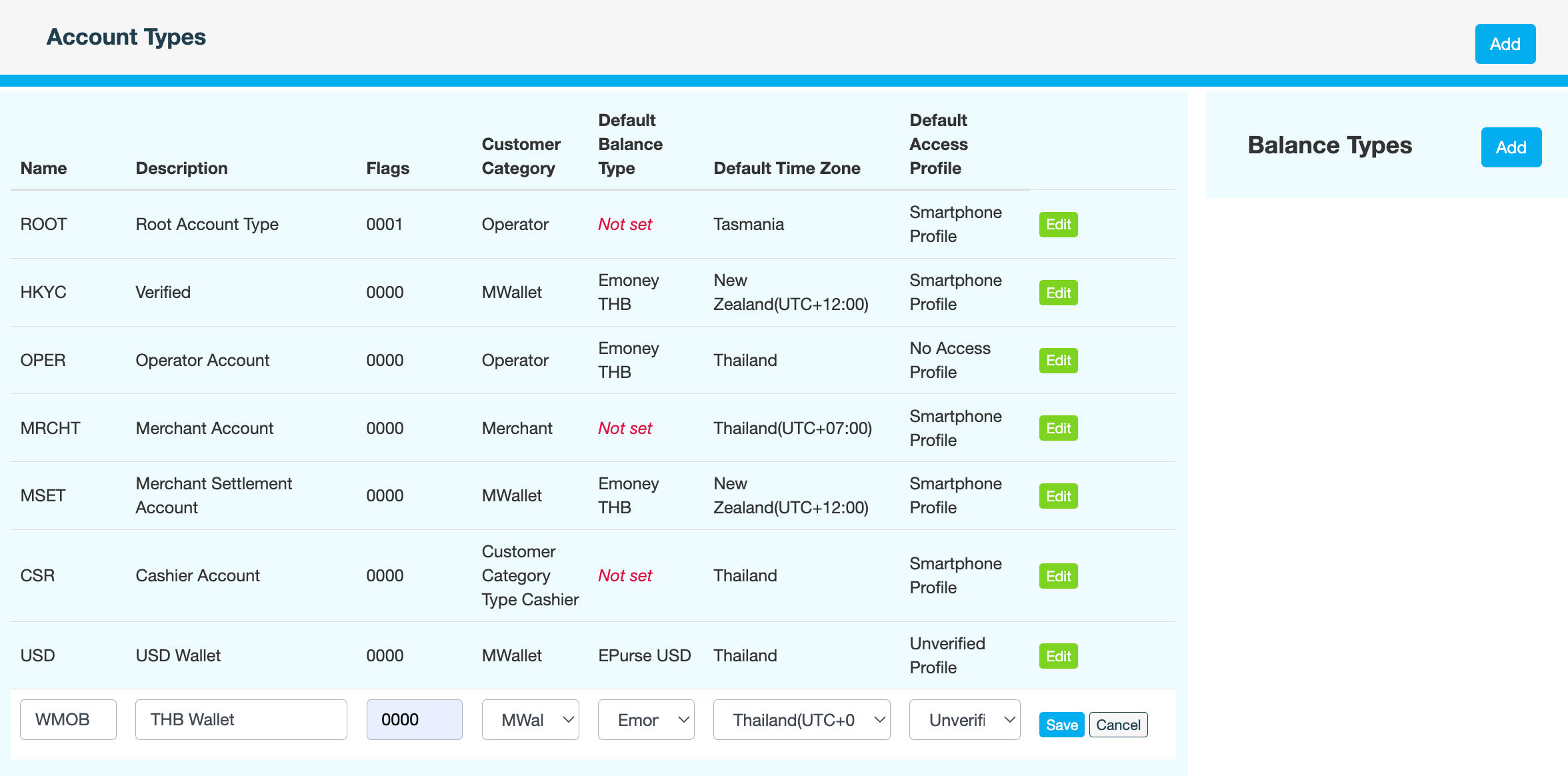
Task: Focus the 0000 flags input field
Action: coord(414,720)
